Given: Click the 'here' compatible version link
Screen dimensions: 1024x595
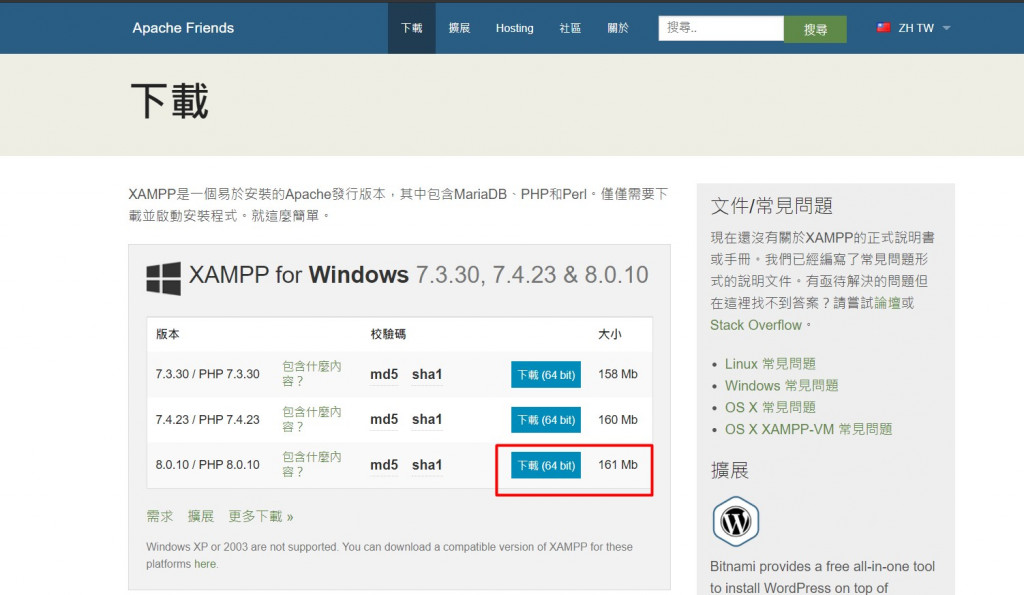Looking at the screenshot, I should pos(204,564).
